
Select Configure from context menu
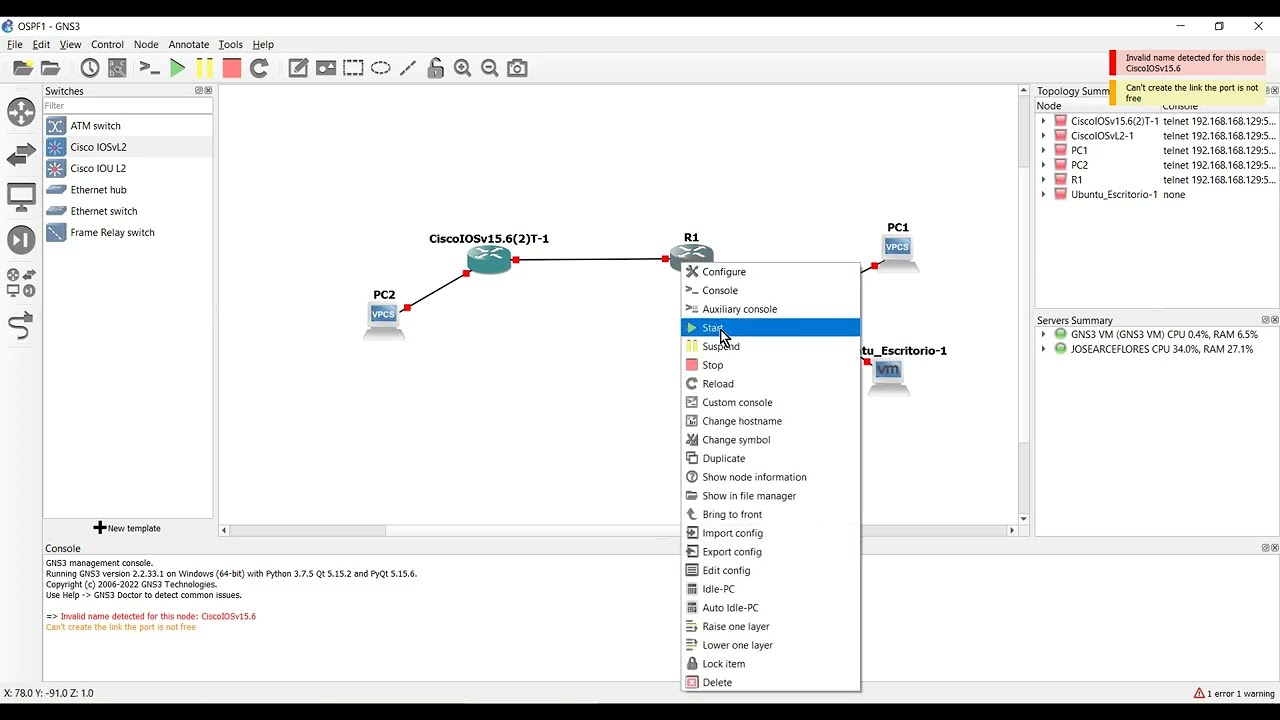(770, 272)
